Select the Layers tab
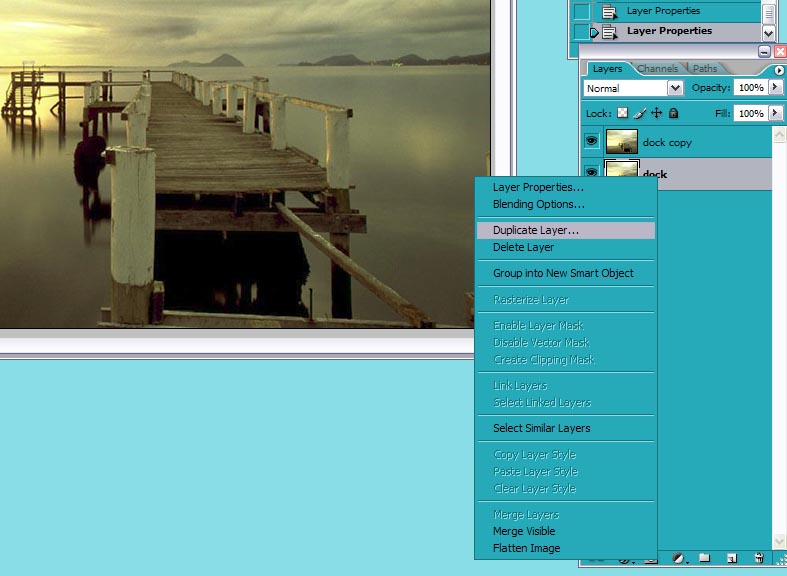Viewport: 787px width, 576px height. [607, 69]
